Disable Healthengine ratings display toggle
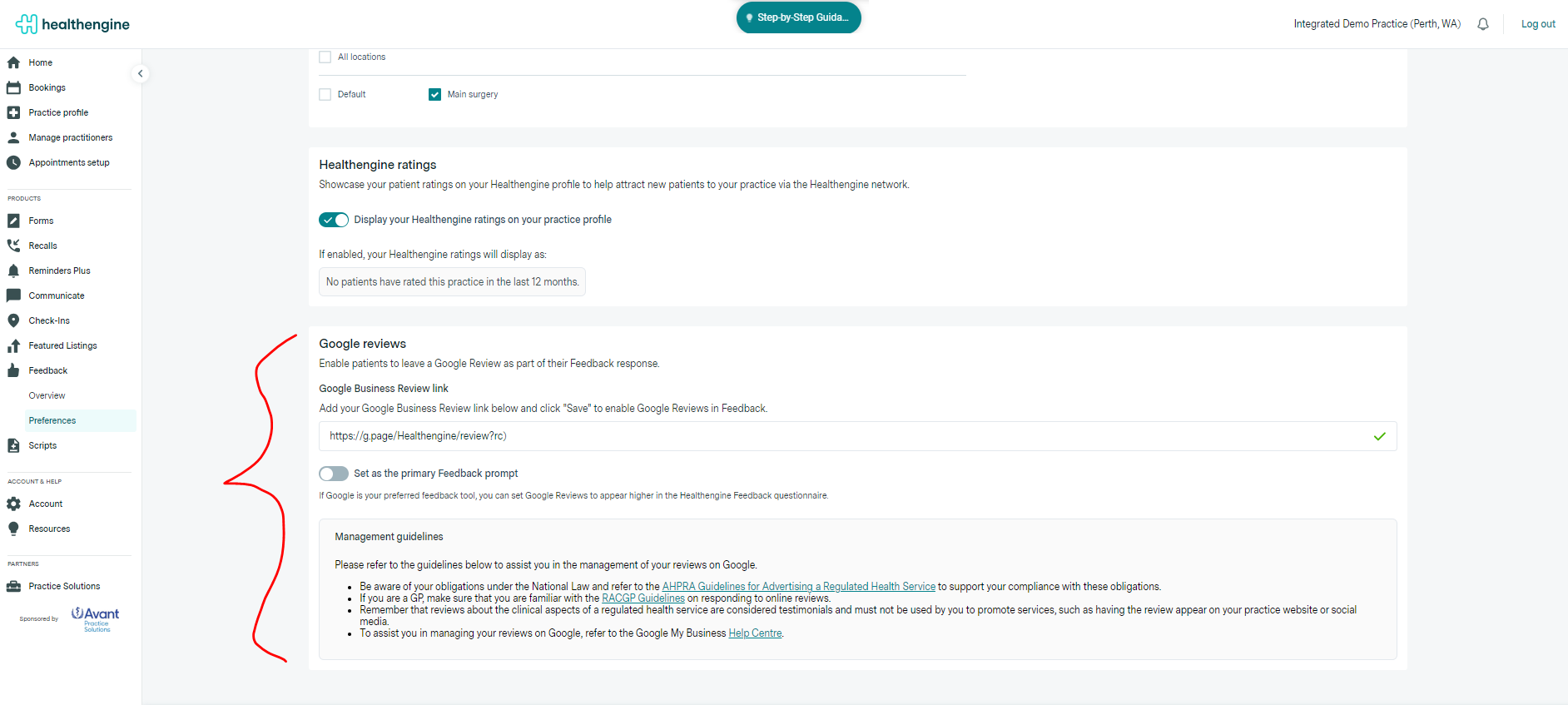Screen dimensions: 1568x705 (334, 220)
